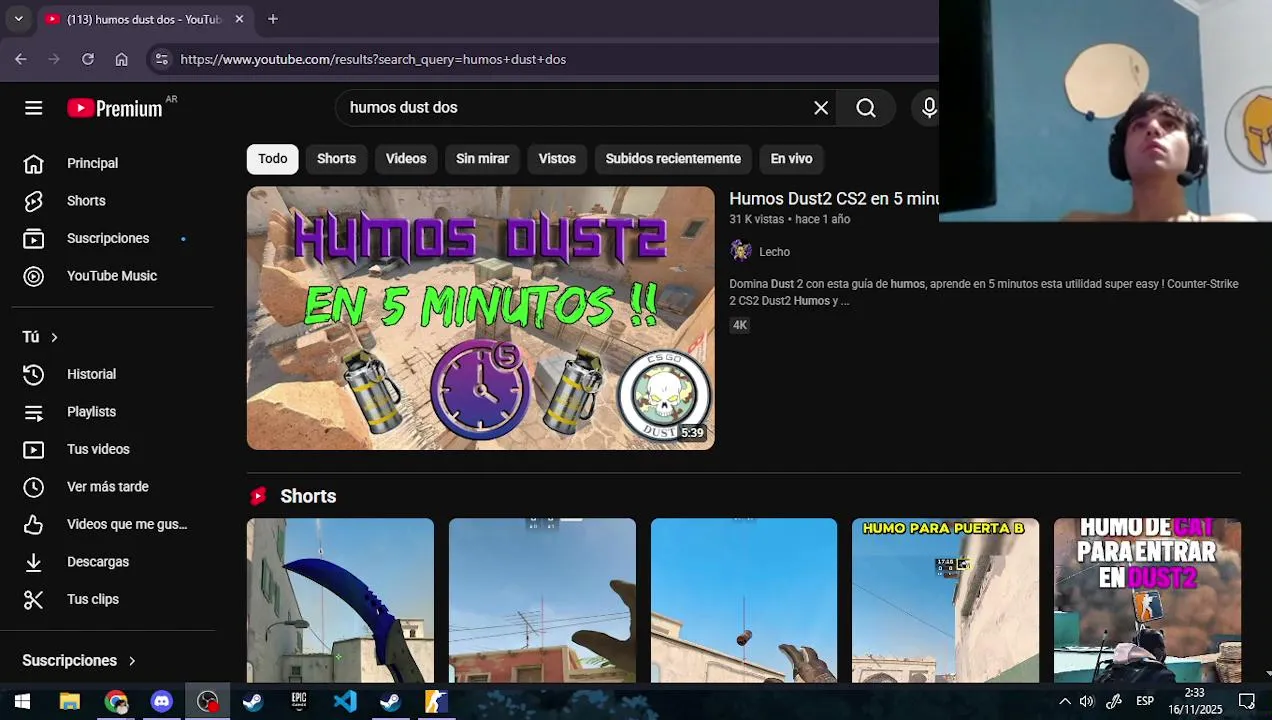The width and height of the screenshot is (1272, 720).
Task: Go to the YouTube Premium logo home
Action: 115,108
